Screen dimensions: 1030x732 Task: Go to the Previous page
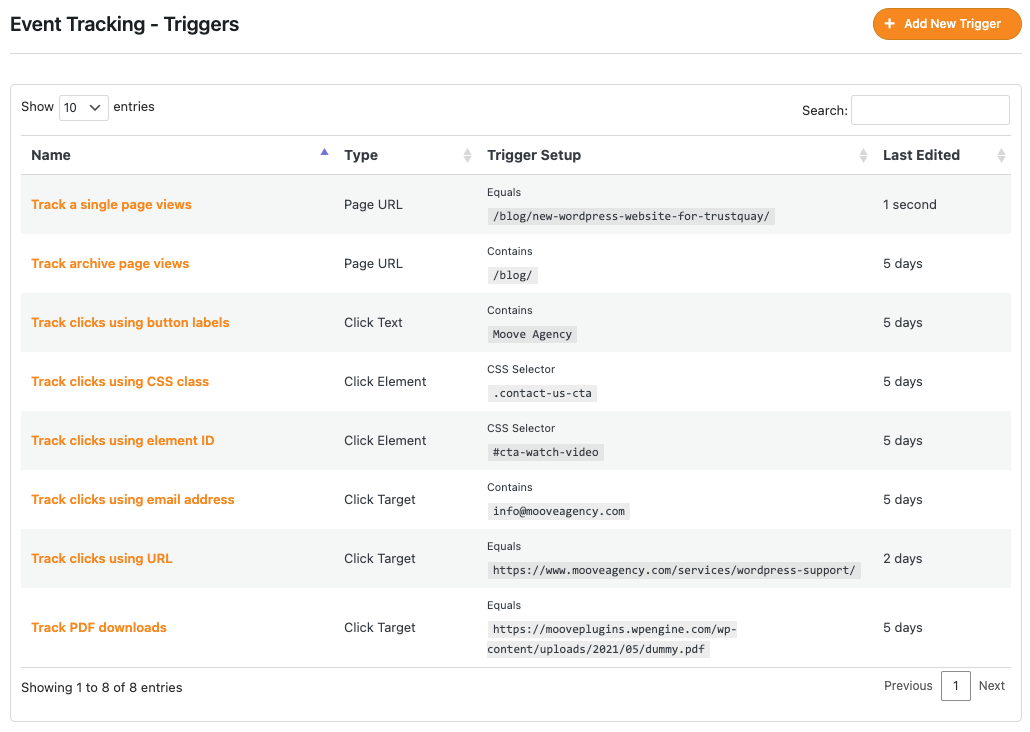click(x=908, y=686)
